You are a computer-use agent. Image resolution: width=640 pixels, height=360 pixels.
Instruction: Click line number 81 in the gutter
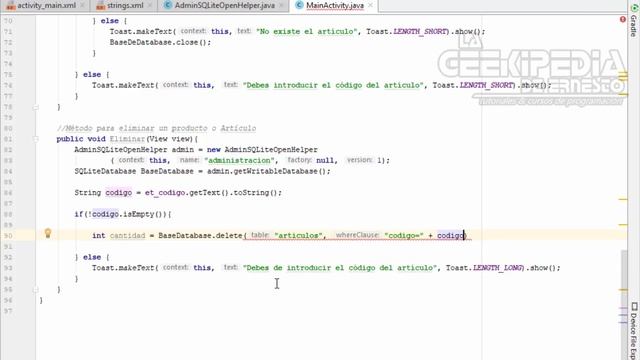coord(9,139)
